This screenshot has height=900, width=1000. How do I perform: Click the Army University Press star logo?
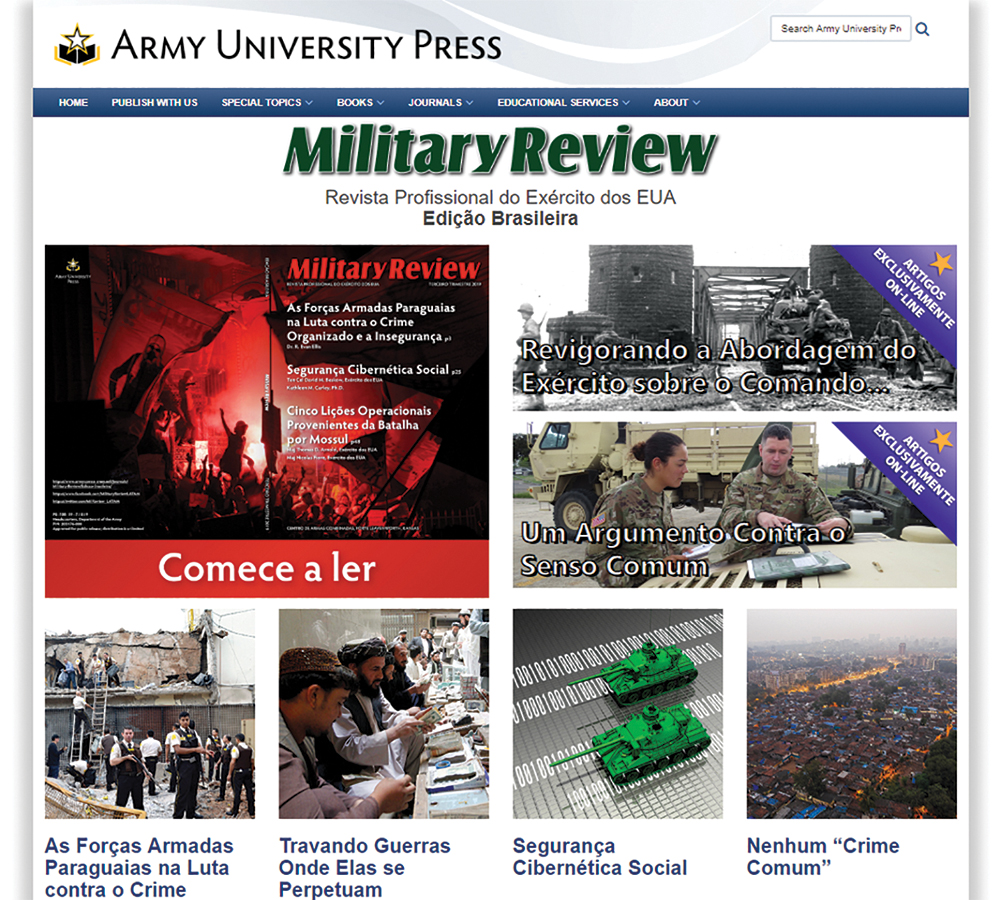(77, 45)
